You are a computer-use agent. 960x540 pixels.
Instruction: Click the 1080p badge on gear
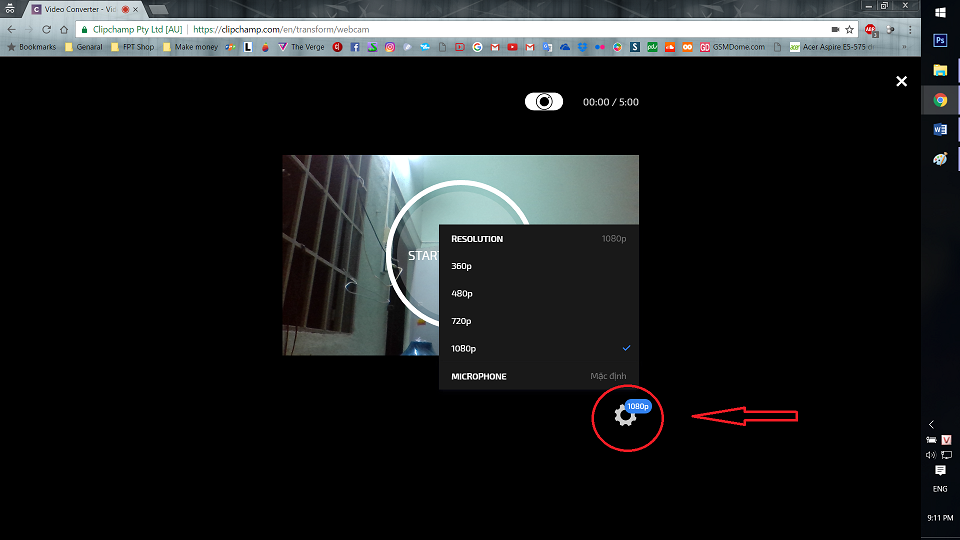point(638,407)
